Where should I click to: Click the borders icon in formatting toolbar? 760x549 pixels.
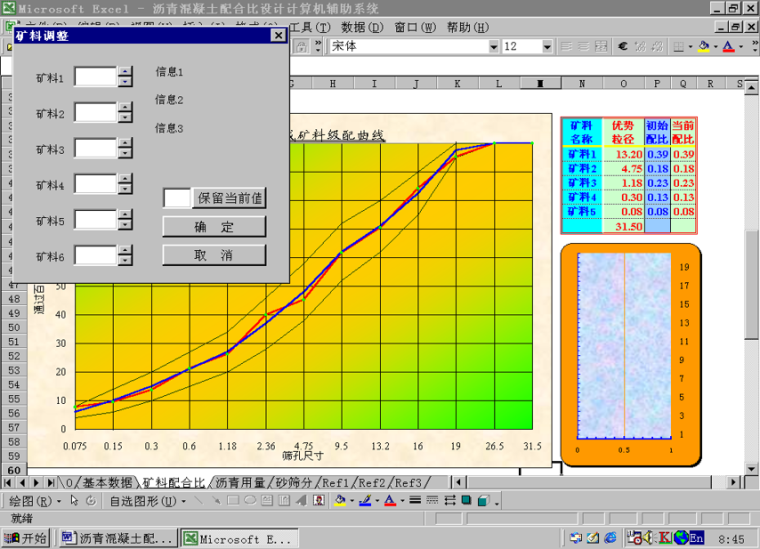679,47
